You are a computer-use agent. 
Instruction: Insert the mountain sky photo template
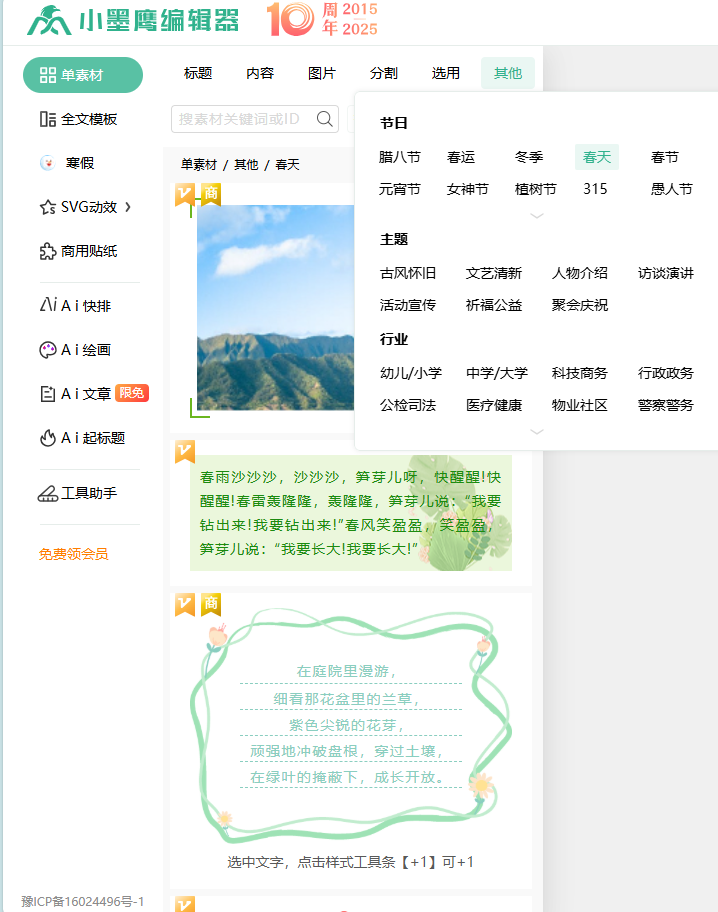coord(275,308)
